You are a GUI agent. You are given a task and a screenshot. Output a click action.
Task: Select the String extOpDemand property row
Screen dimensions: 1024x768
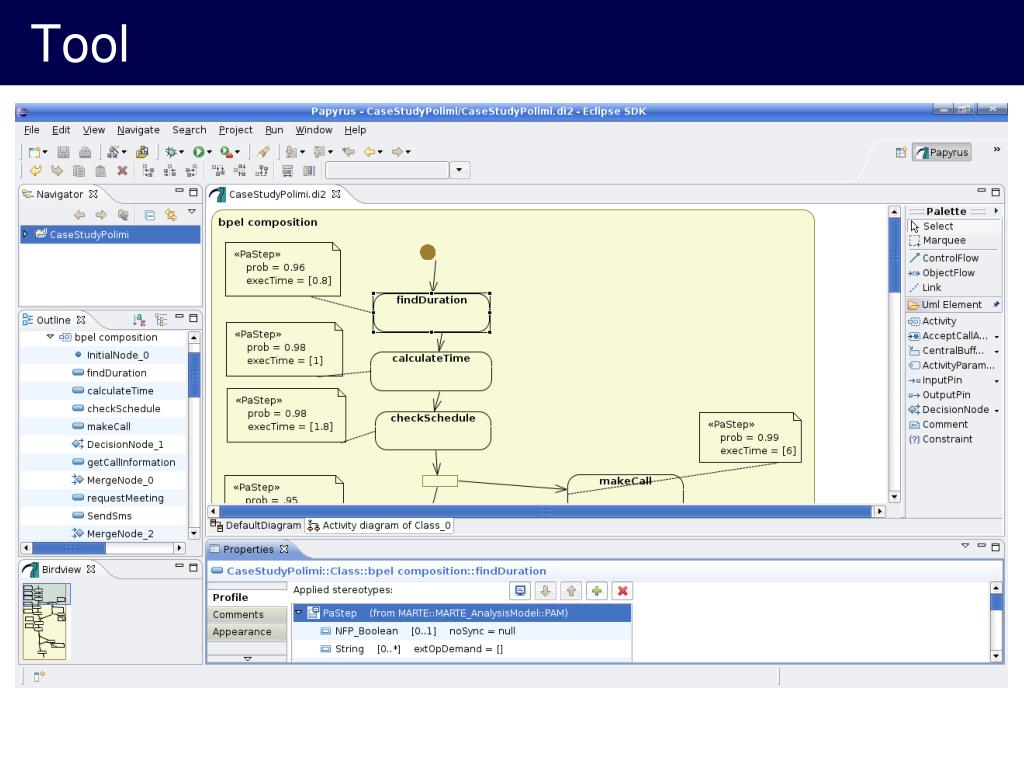pos(462,648)
